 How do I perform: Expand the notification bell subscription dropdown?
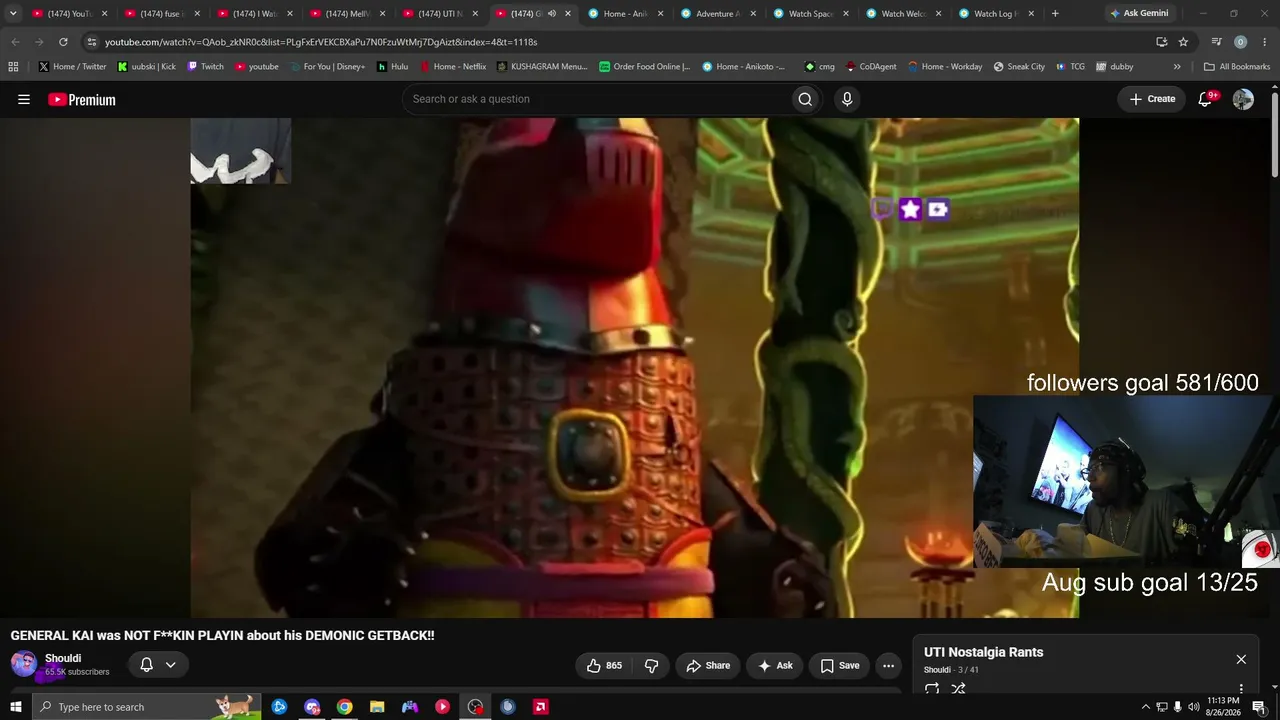171,665
